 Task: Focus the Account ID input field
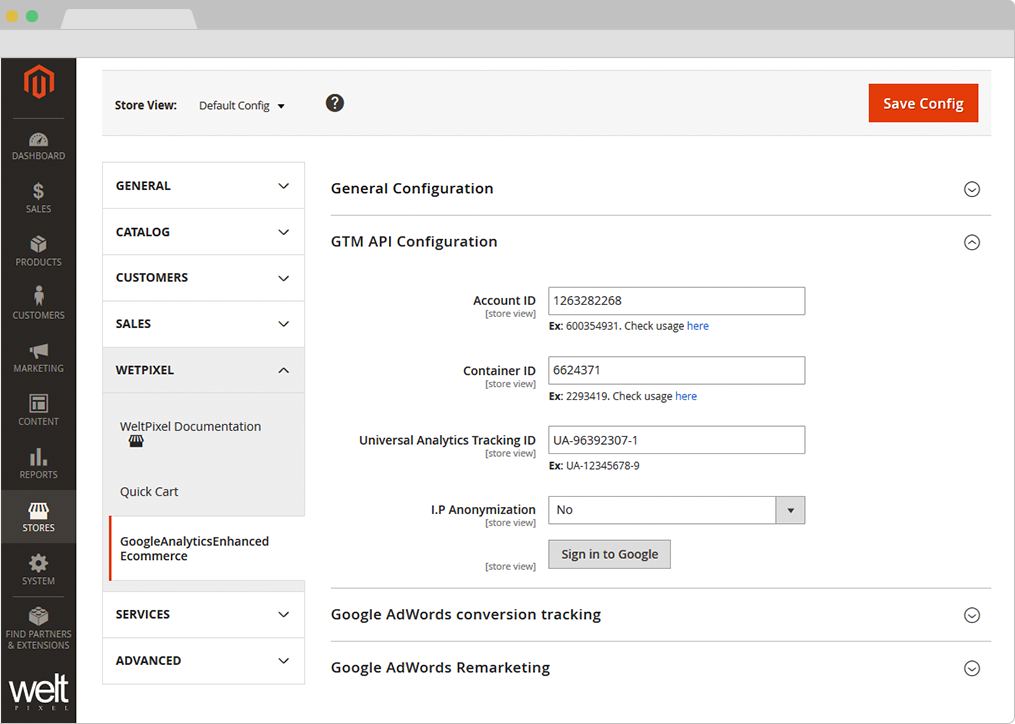point(676,301)
